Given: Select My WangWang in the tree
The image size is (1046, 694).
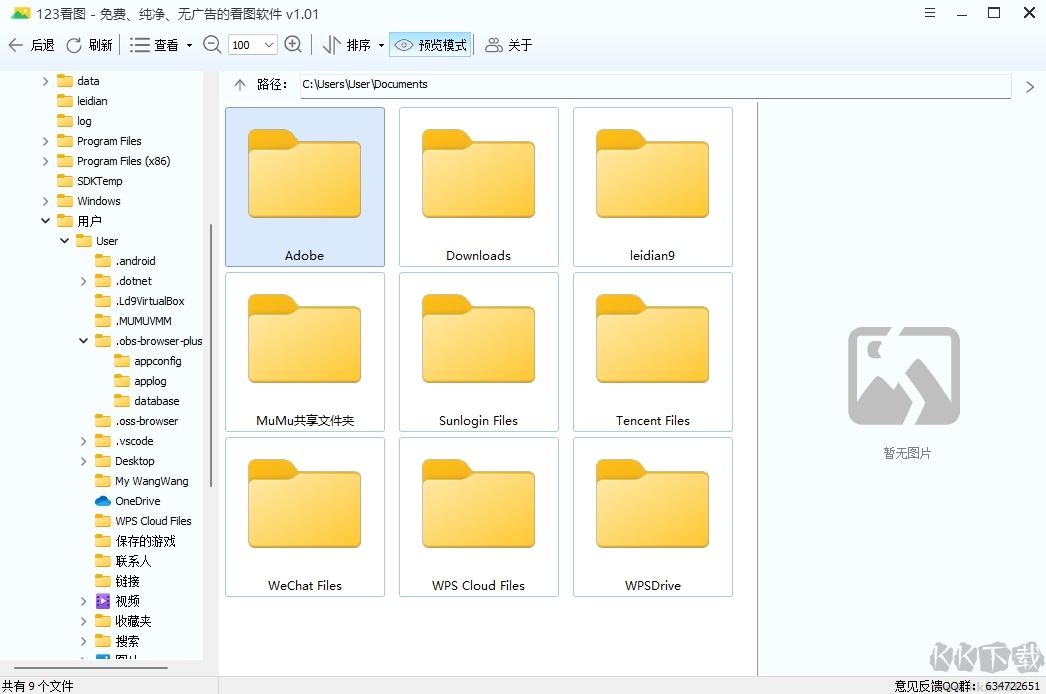Looking at the screenshot, I should (x=142, y=481).
